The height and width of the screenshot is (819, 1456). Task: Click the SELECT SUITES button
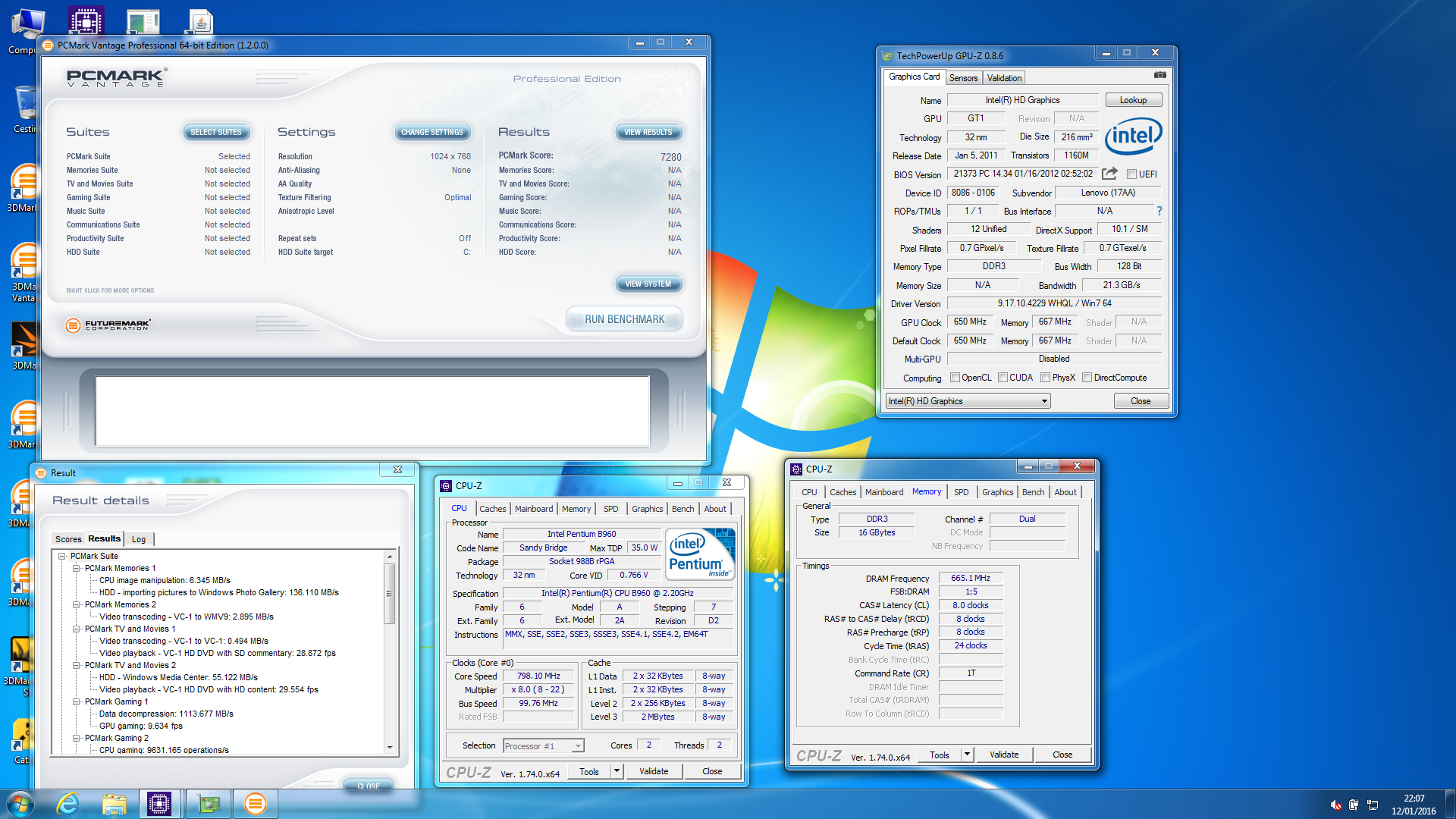(x=216, y=132)
